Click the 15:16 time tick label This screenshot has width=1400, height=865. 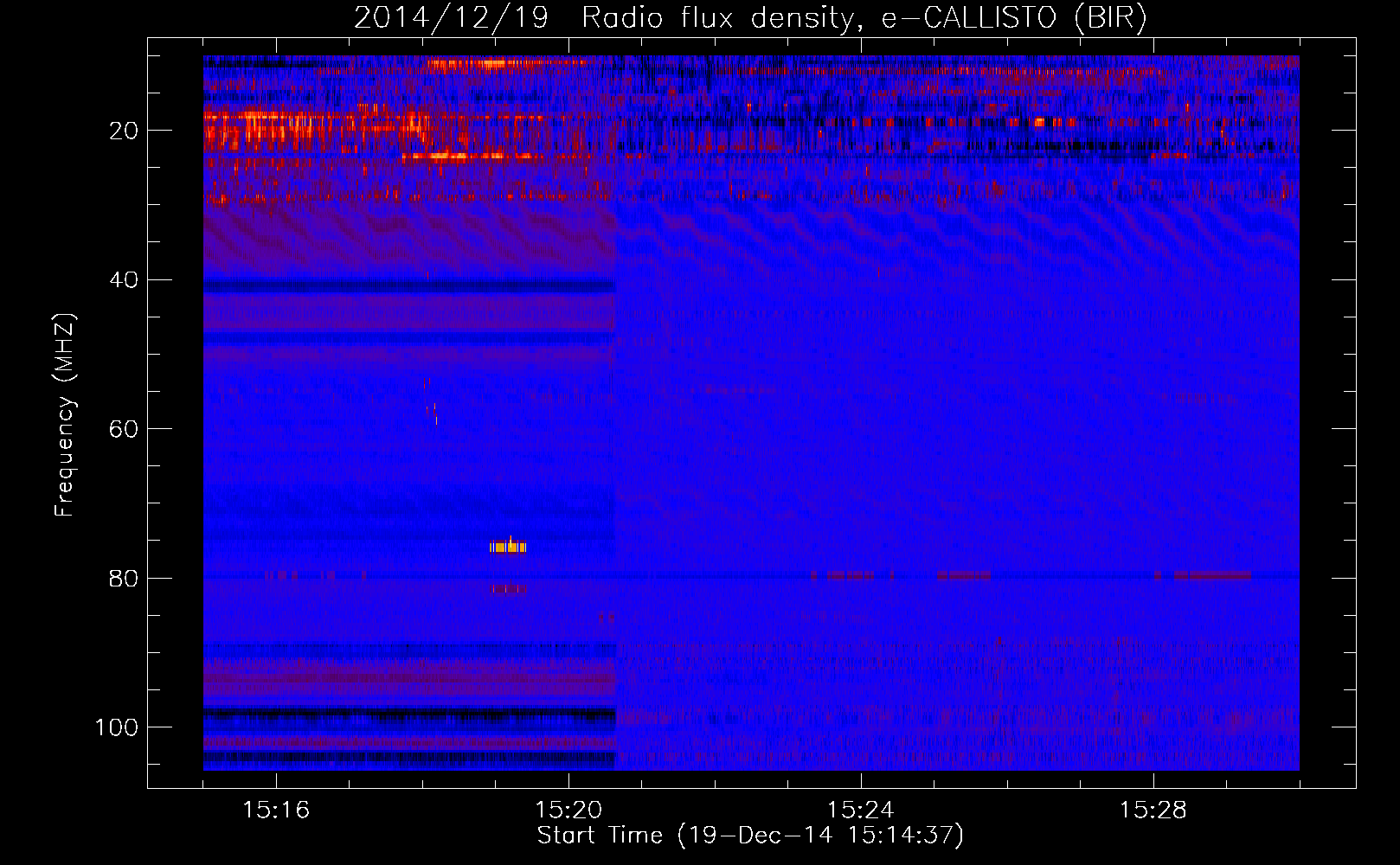click(276, 810)
